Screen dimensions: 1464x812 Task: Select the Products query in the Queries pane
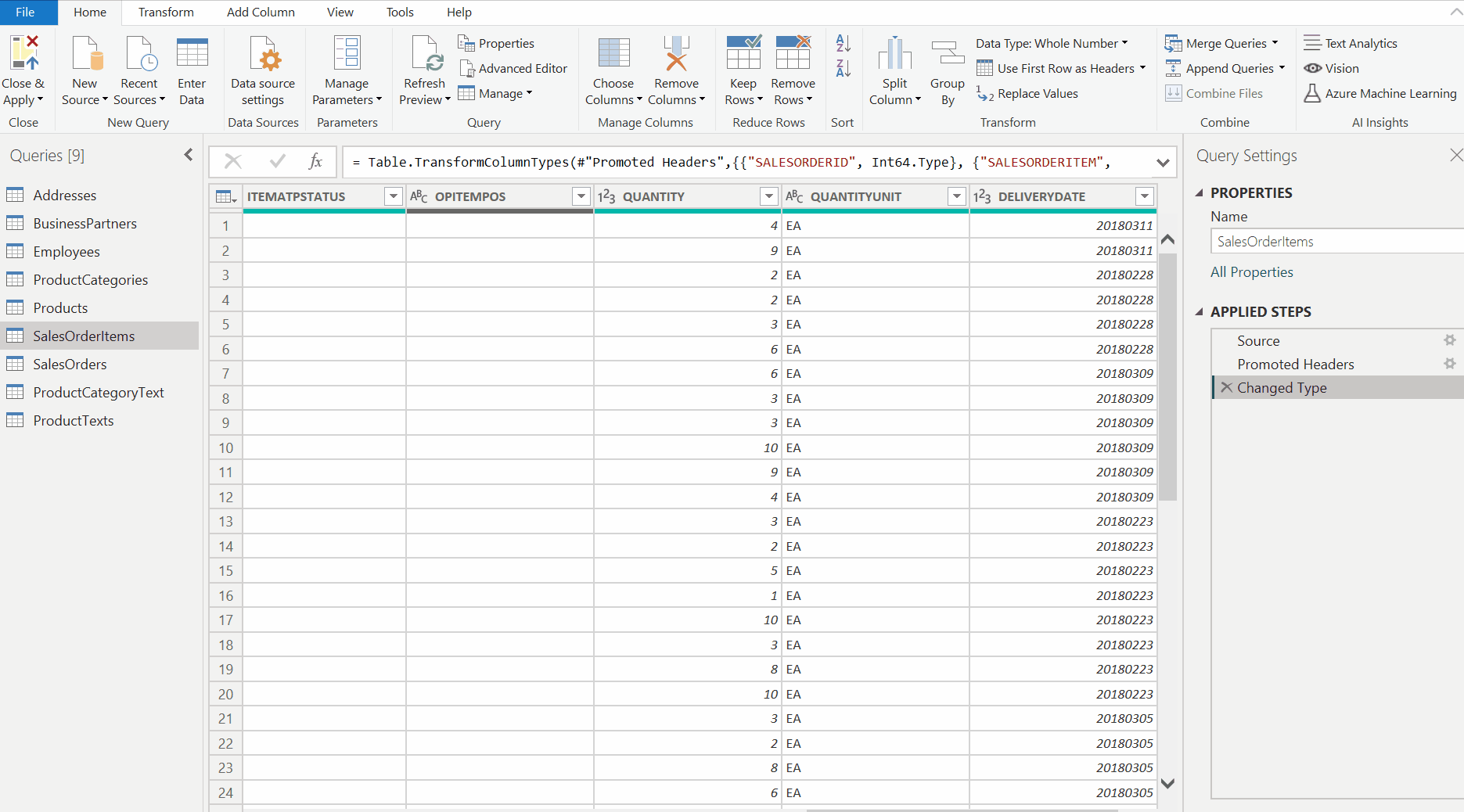pos(60,307)
